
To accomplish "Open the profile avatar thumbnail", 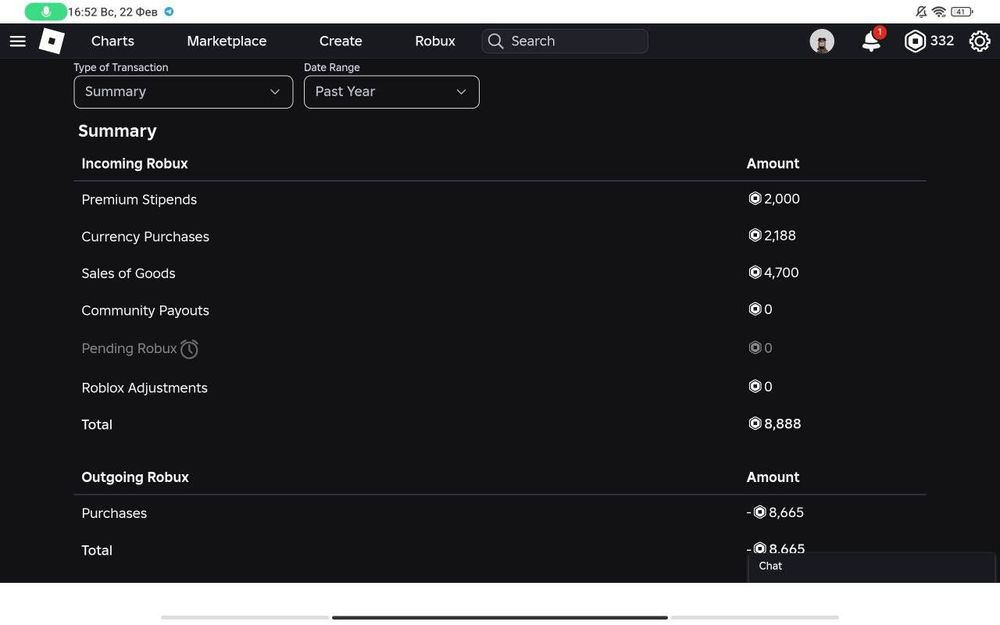I will (x=822, y=41).
